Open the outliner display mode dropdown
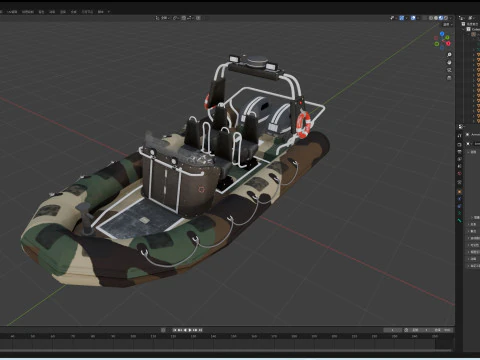Screen dimensions: 480x360 [472, 18]
